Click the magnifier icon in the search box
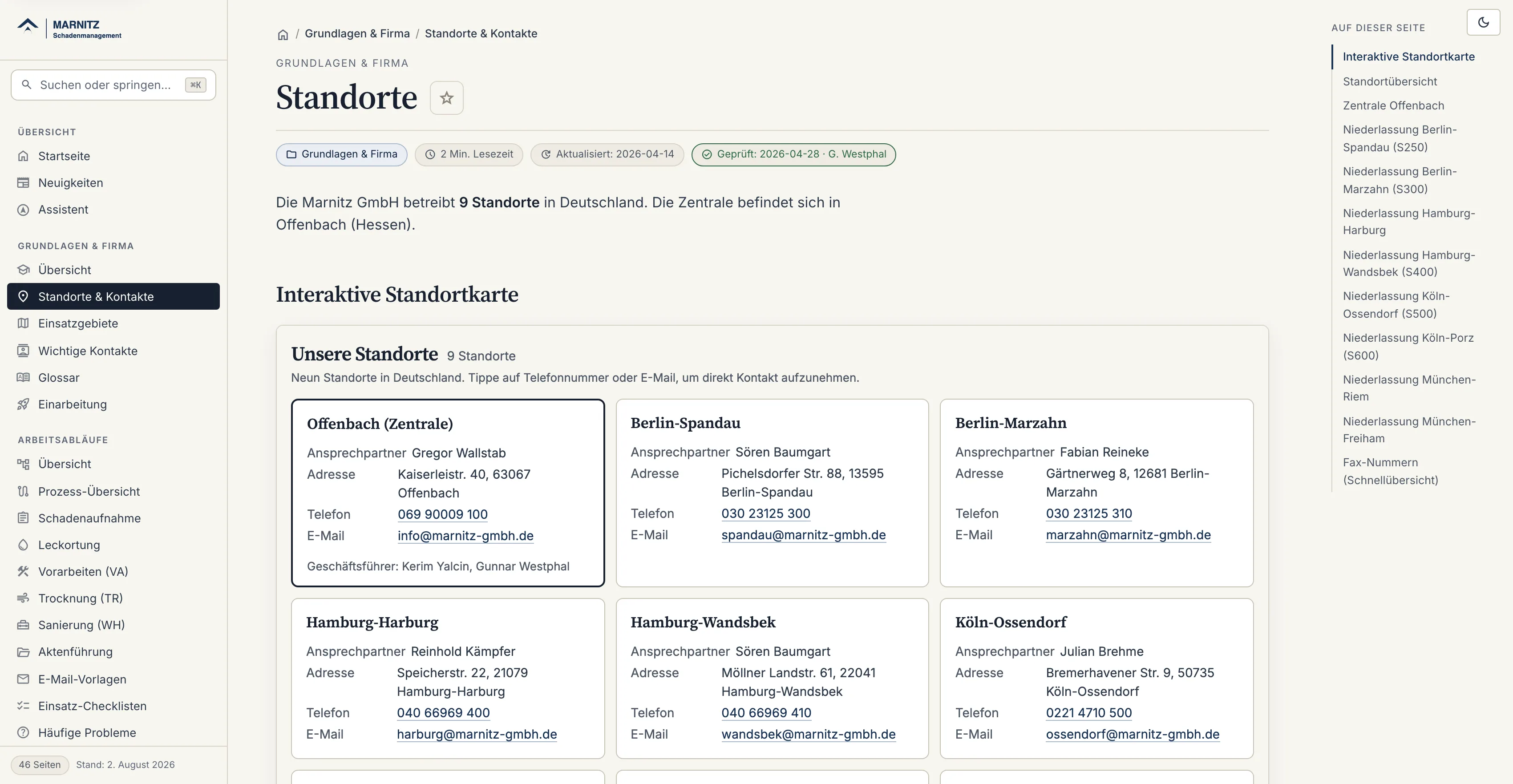1513x784 pixels. (26, 85)
